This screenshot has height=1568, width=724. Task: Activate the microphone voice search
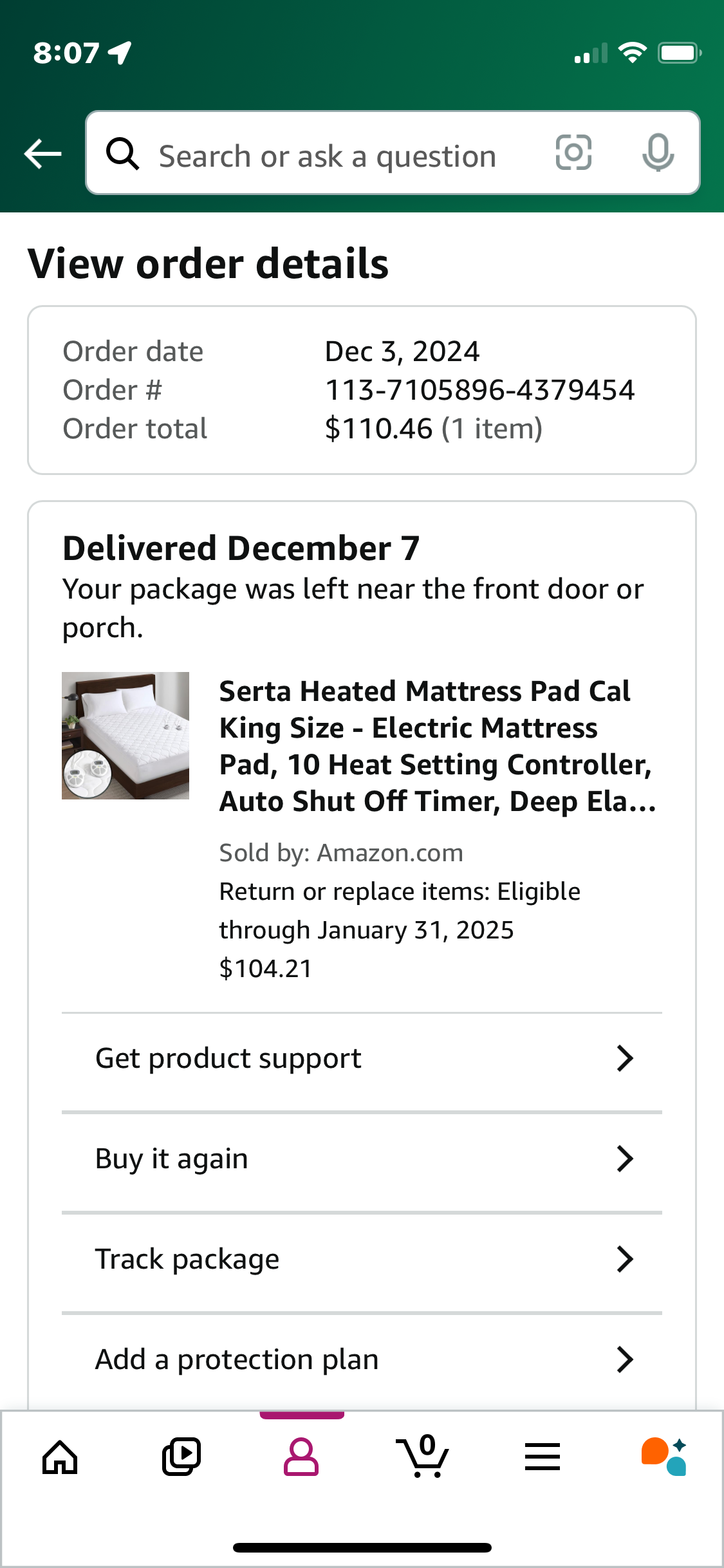coord(658,153)
